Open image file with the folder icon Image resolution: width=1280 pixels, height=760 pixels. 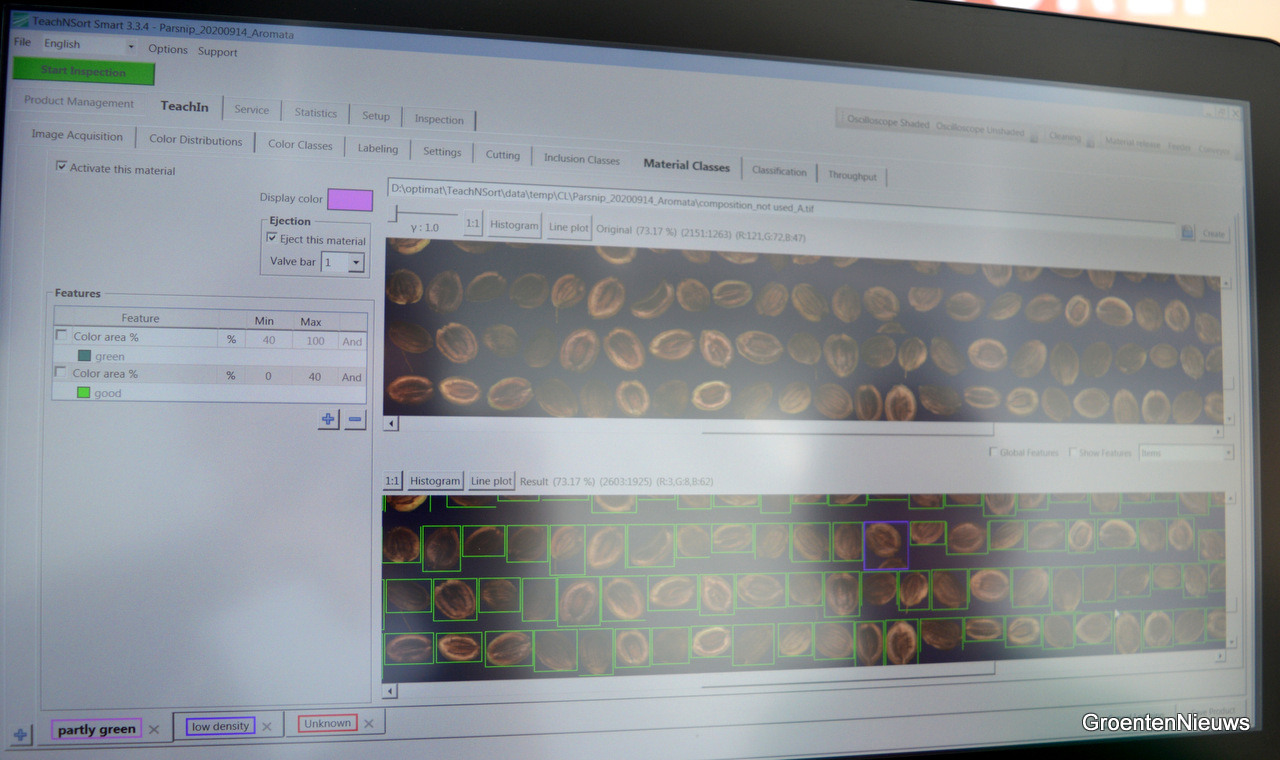(1187, 233)
